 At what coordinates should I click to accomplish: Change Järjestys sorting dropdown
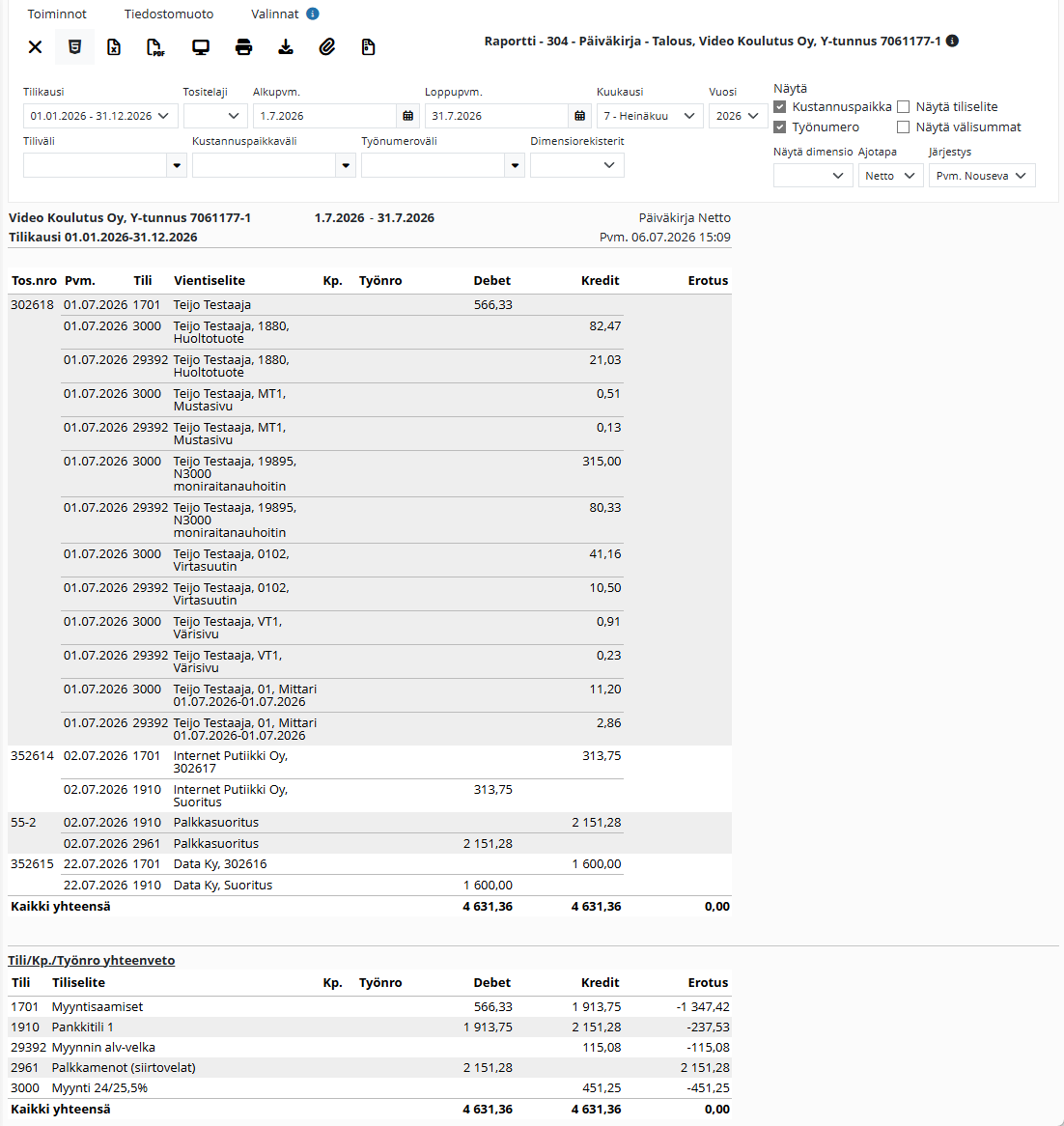click(982, 175)
